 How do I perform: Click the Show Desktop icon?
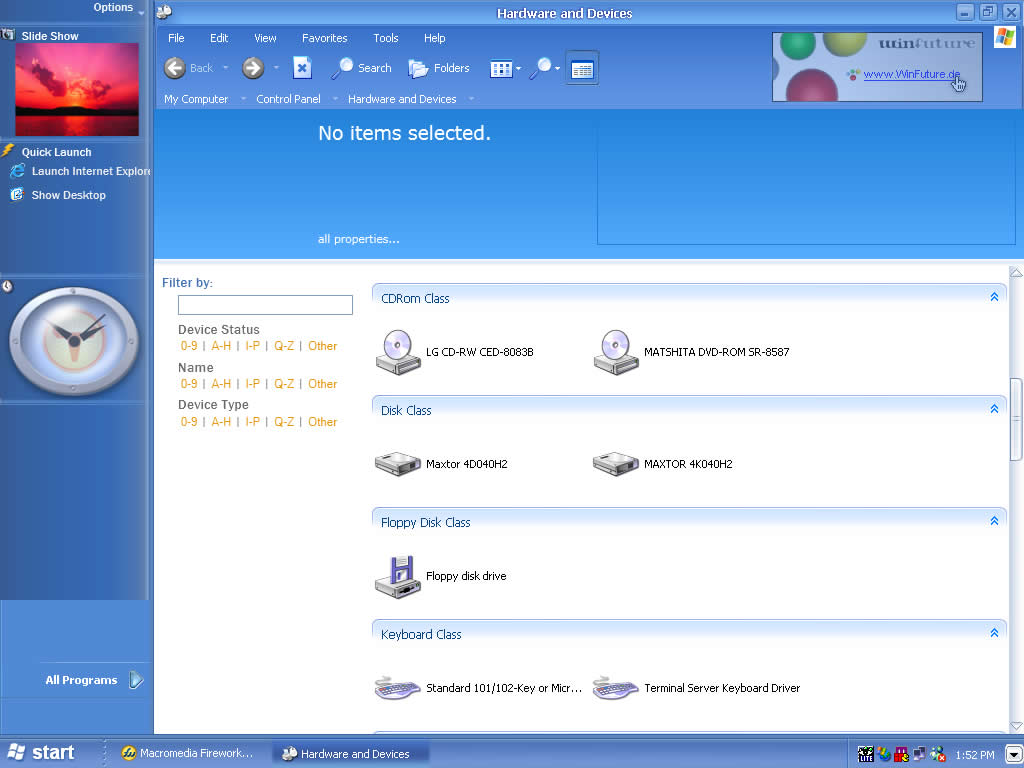18,195
